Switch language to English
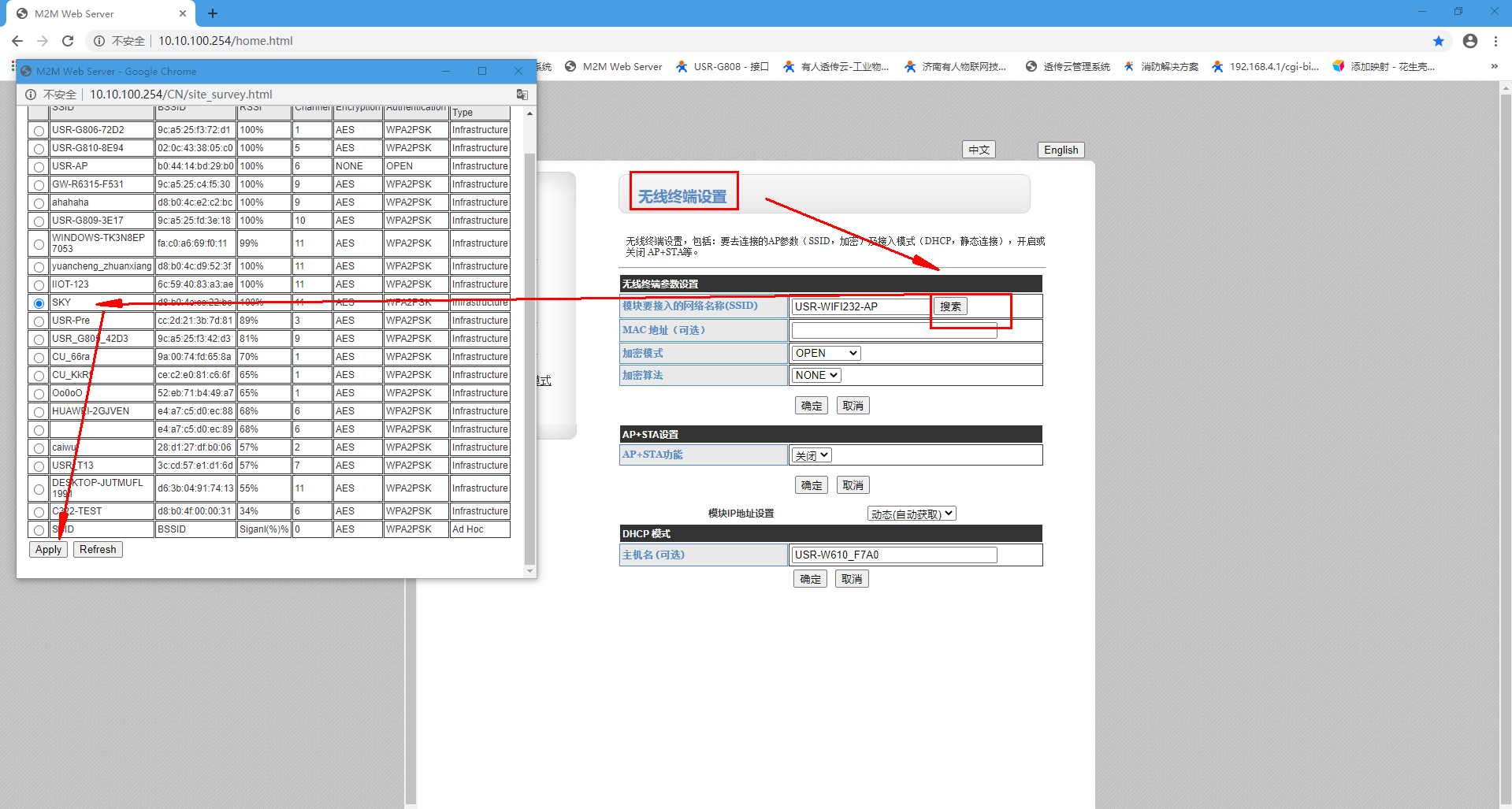The width and height of the screenshot is (1512, 809). (1061, 150)
